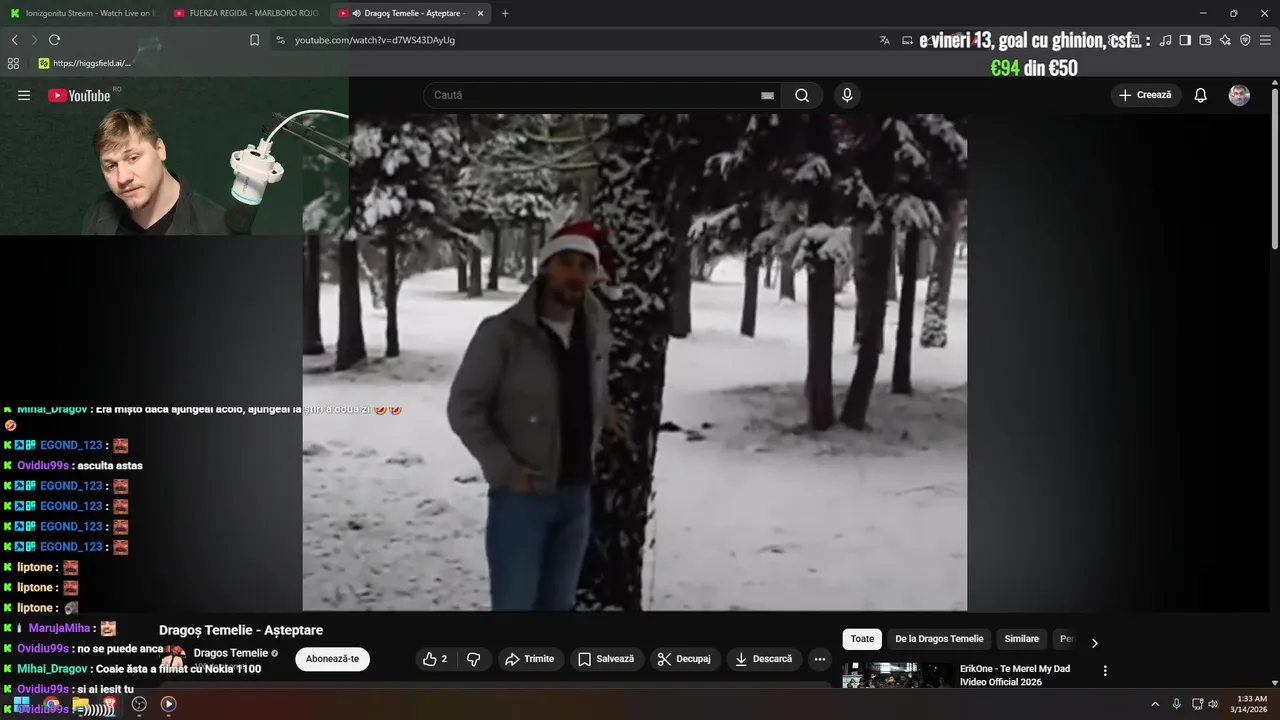Screen dimensions: 1280x720
Task: Open the AI assistant sparkle icon
Action: (1225, 40)
